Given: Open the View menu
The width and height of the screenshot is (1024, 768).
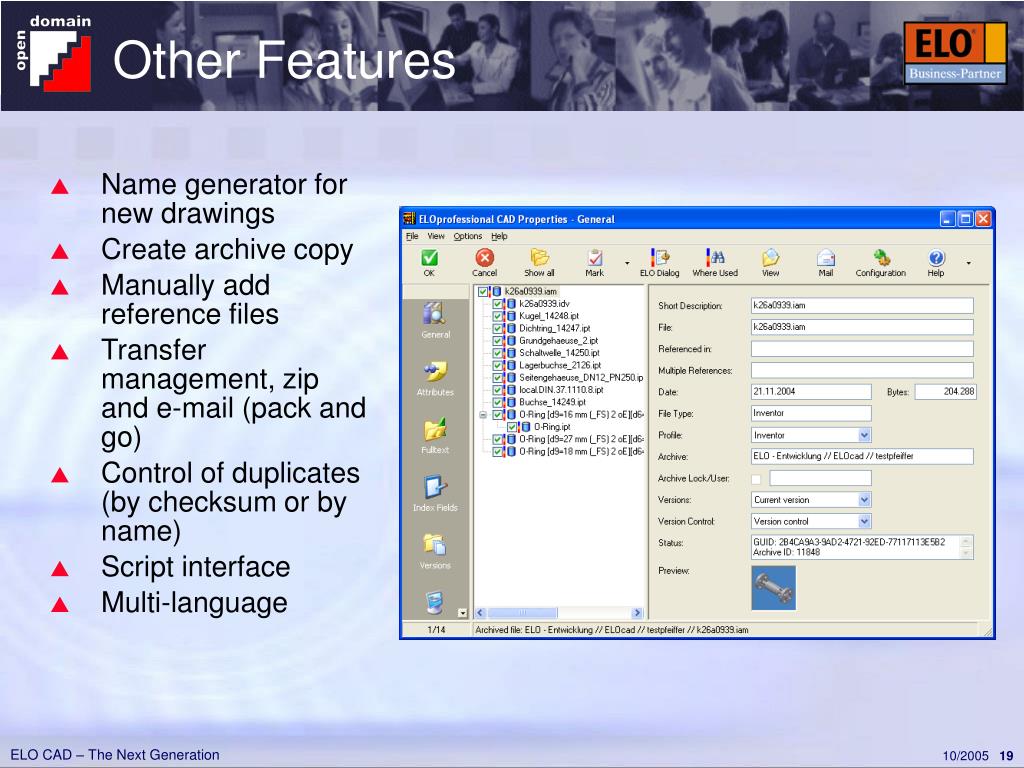Looking at the screenshot, I should tap(436, 236).
